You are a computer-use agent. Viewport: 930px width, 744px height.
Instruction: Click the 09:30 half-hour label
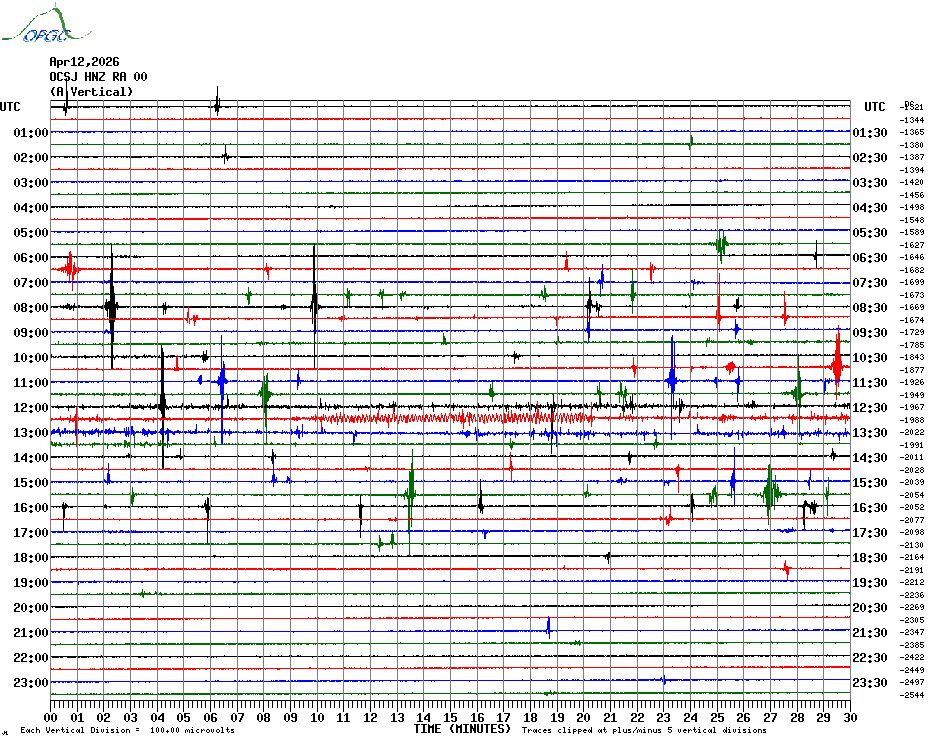click(x=870, y=332)
